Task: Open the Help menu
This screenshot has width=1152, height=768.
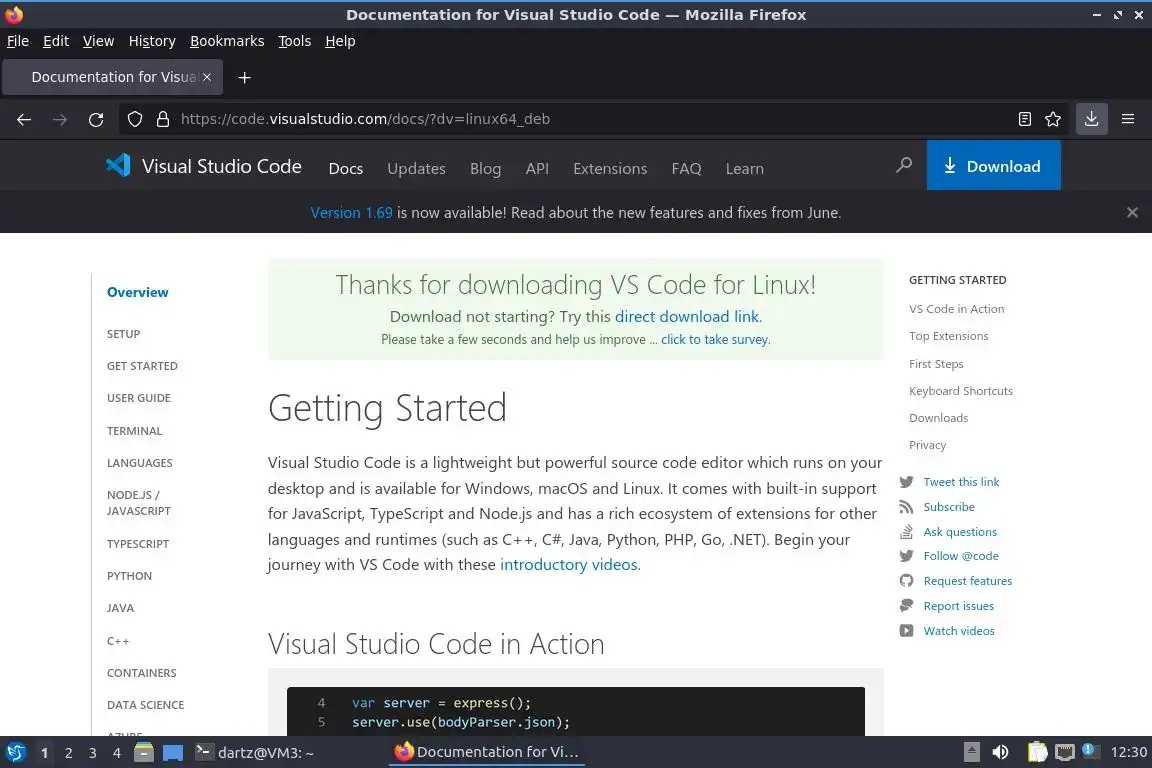Action: pos(340,41)
